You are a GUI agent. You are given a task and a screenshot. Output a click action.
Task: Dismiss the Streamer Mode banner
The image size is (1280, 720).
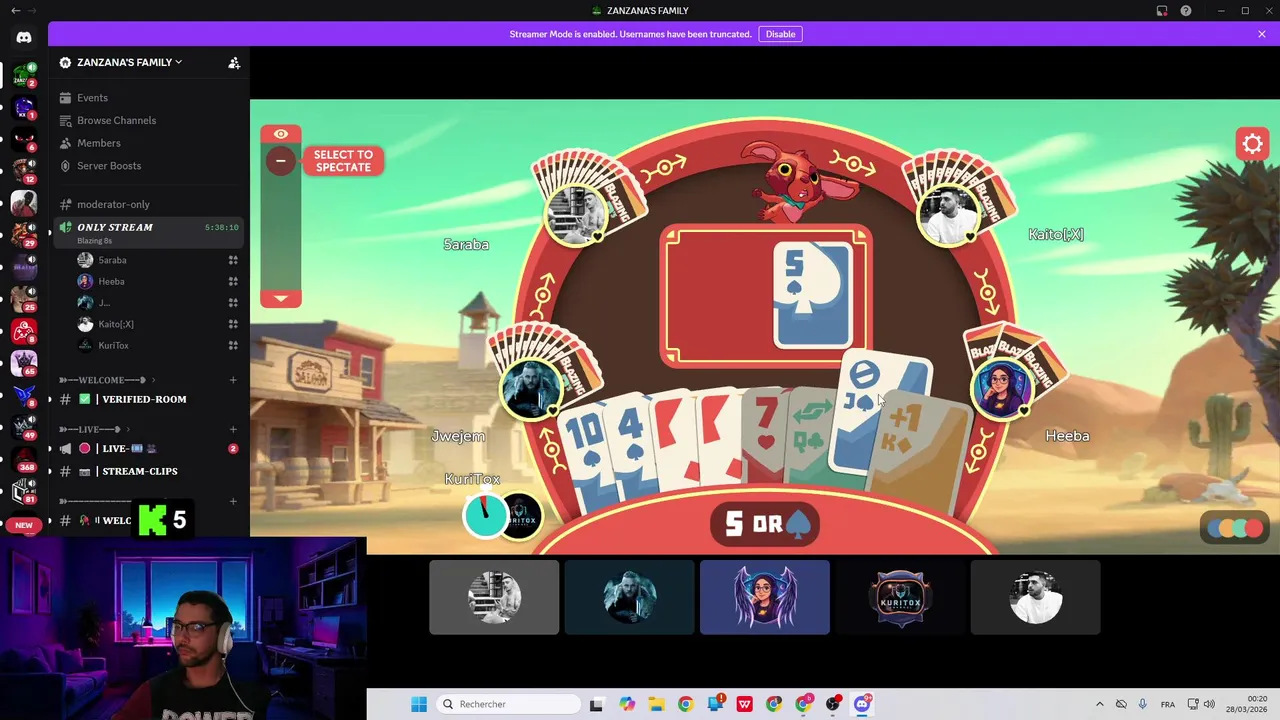click(x=1261, y=34)
